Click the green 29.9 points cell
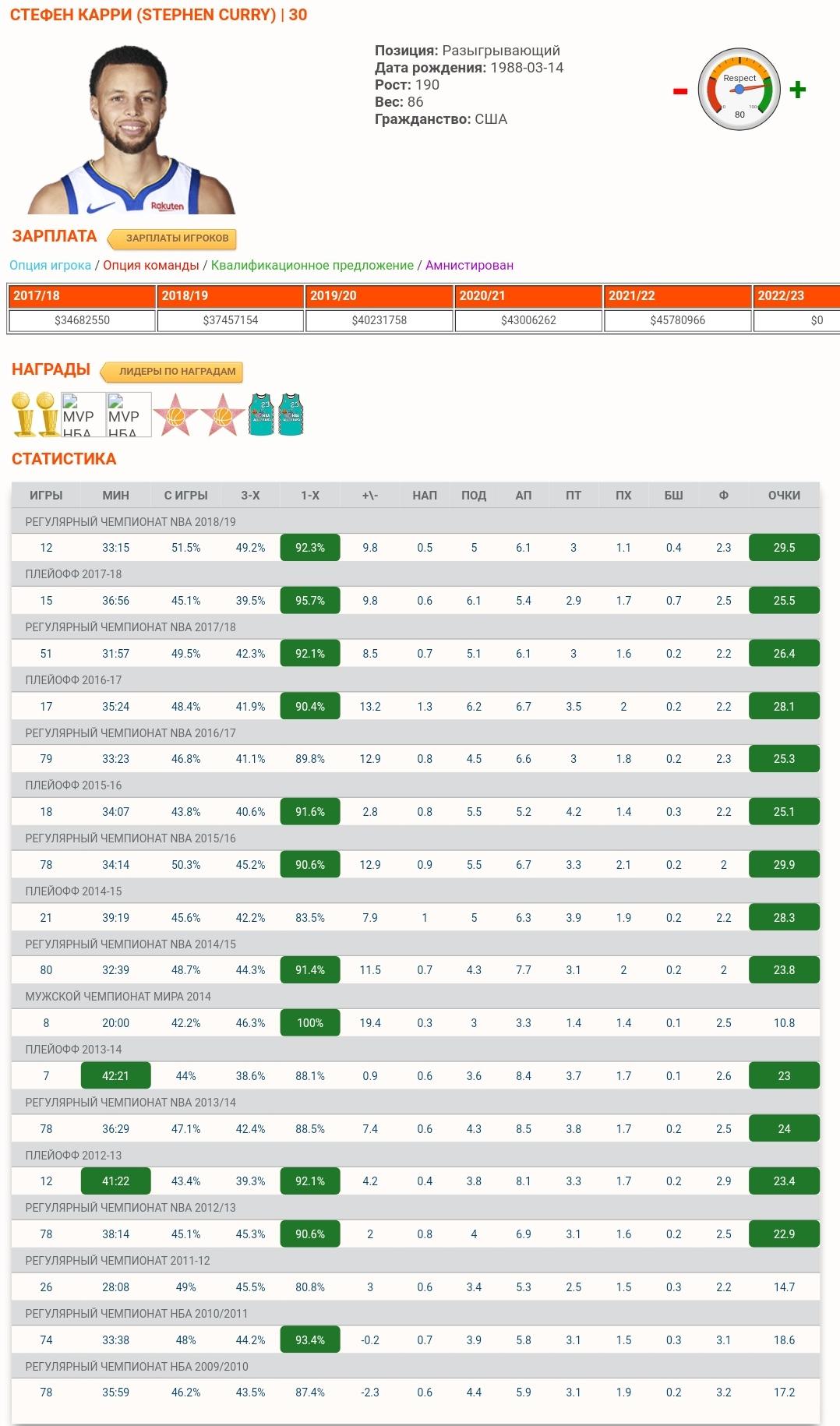840x1426 pixels. (784, 865)
